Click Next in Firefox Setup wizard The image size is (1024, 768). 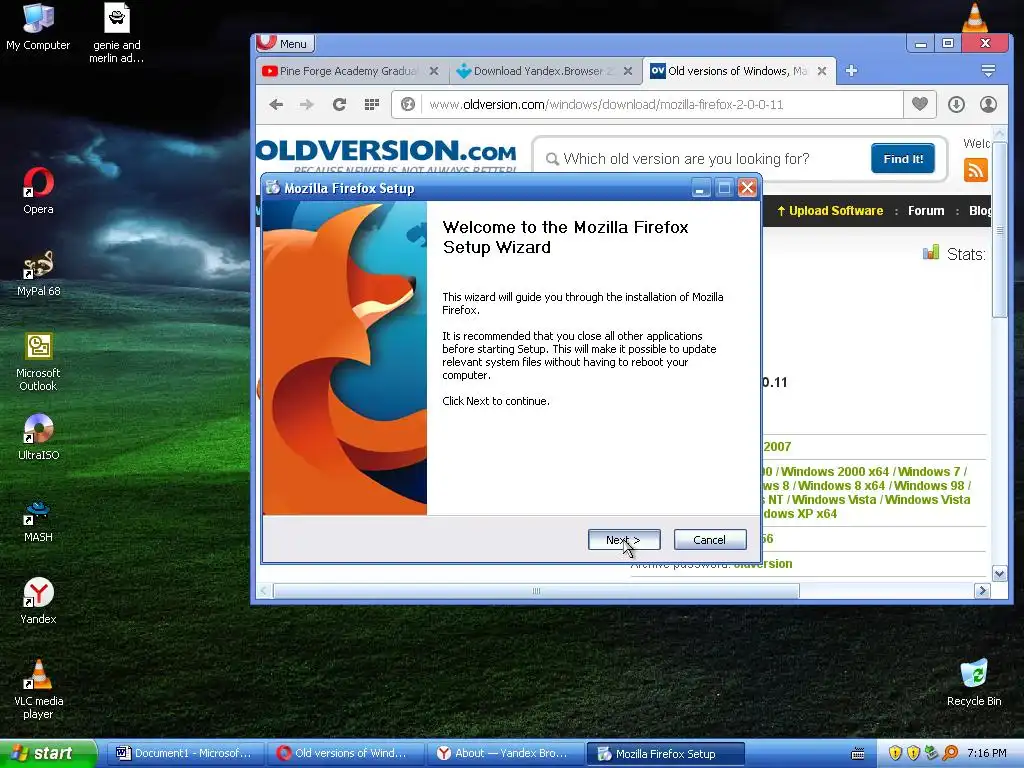[x=624, y=539]
